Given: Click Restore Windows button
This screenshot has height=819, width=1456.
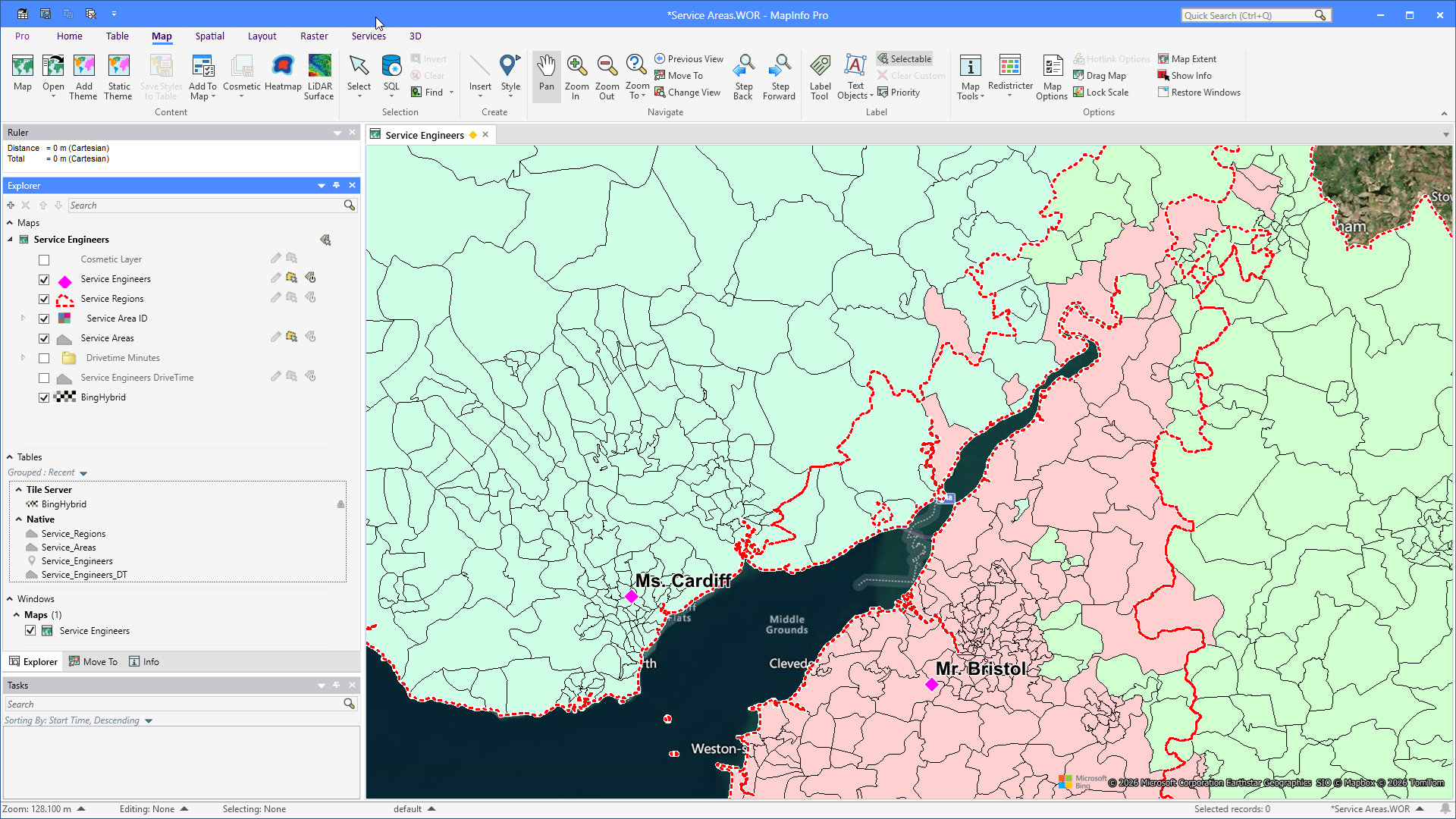Looking at the screenshot, I should click(1200, 93).
